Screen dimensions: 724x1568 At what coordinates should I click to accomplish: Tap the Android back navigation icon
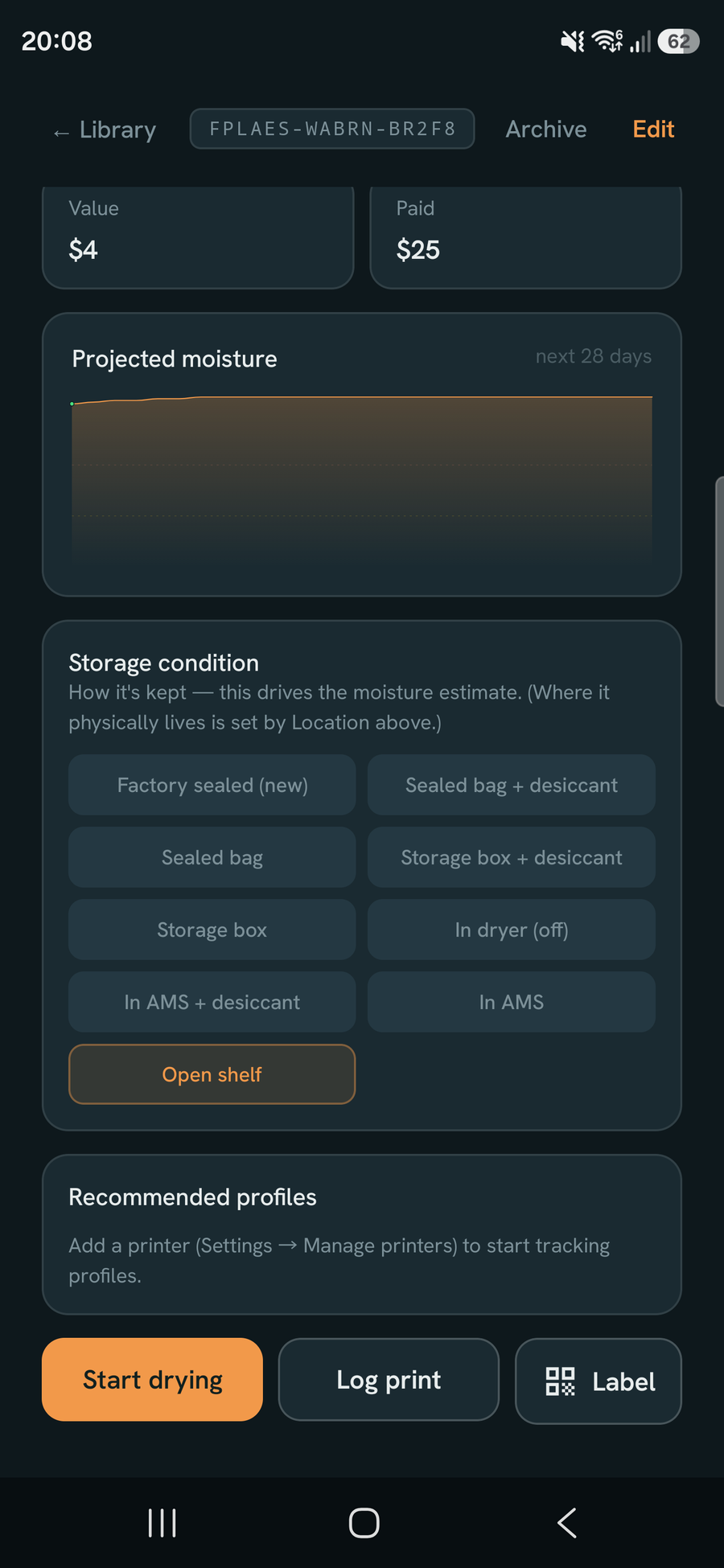pos(567,1523)
